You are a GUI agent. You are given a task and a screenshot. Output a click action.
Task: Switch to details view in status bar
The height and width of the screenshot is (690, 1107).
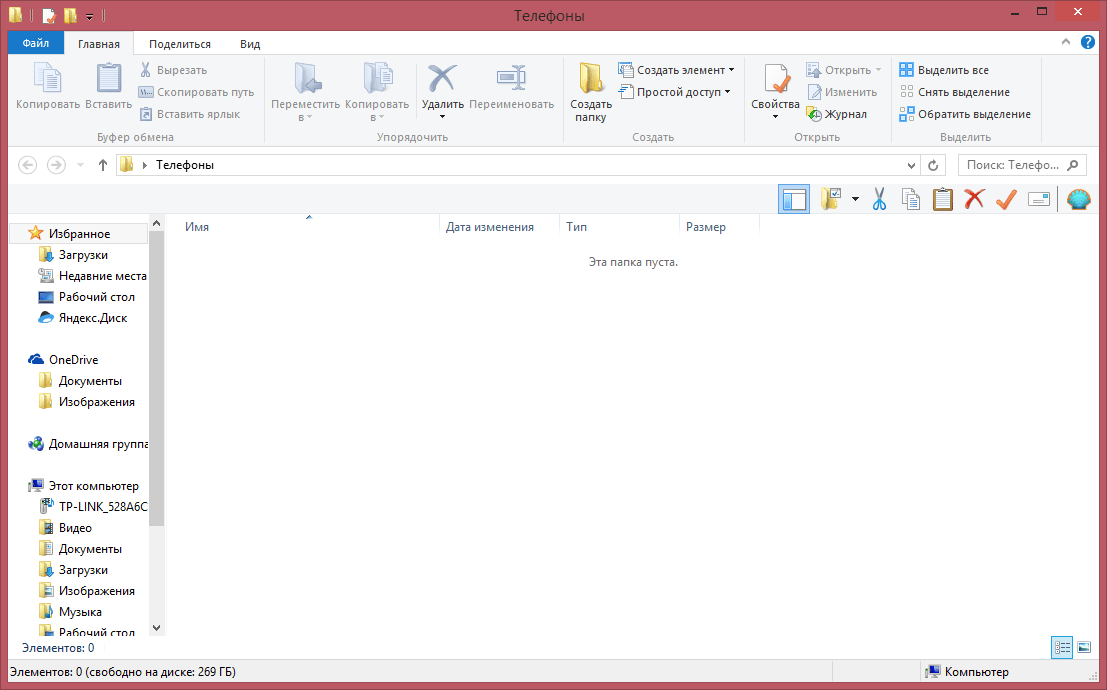click(1062, 648)
